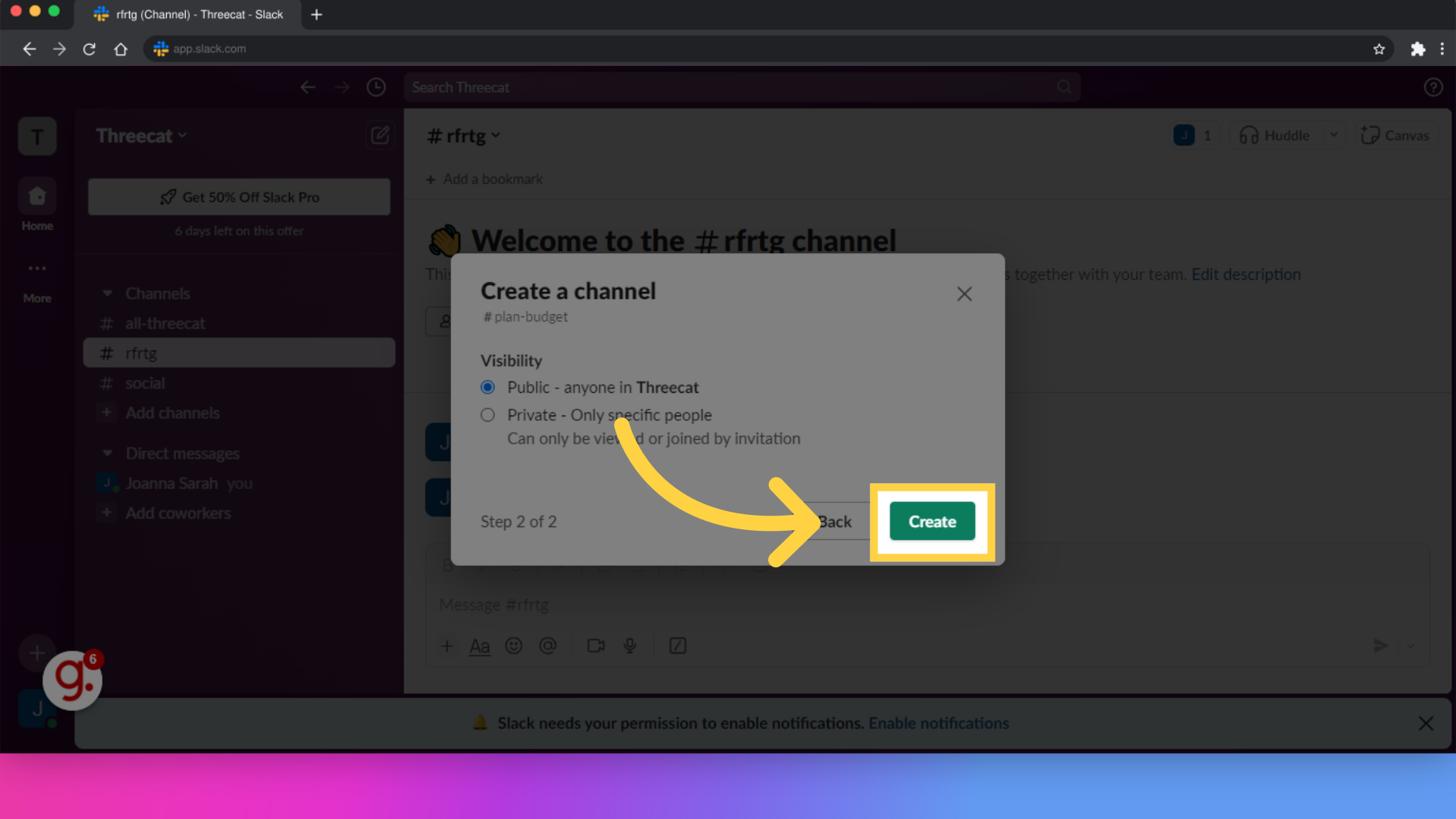This screenshot has width=1456, height=819.
Task: Open the browser three-dot menu
Action: point(1442,49)
